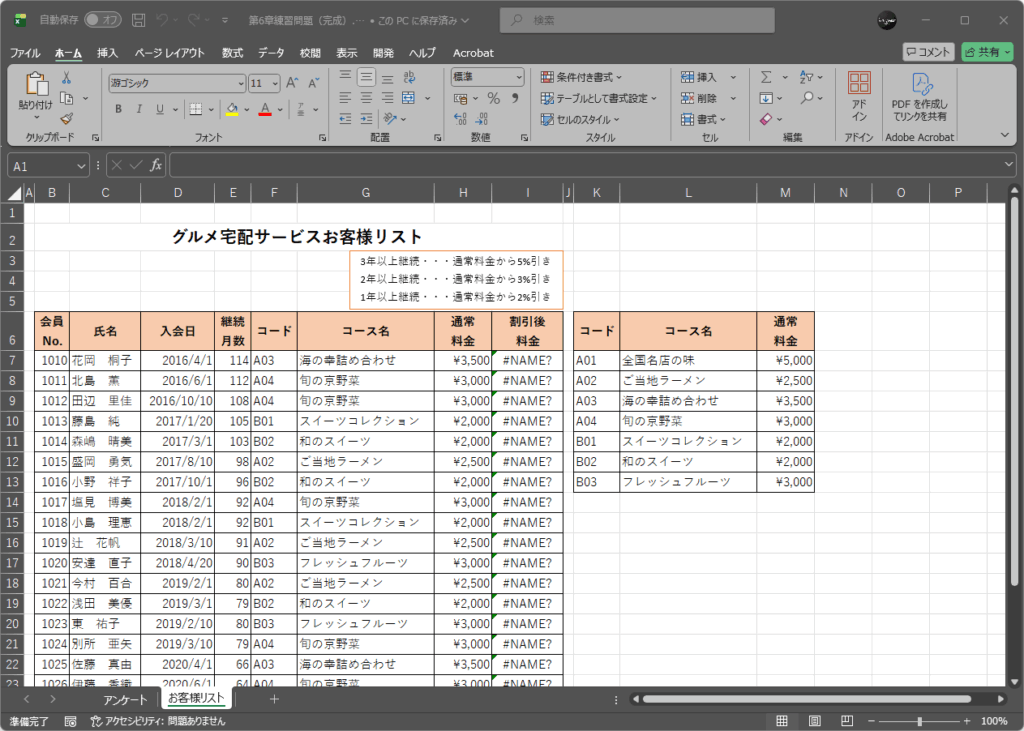Click the コメント comments button

point(928,52)
